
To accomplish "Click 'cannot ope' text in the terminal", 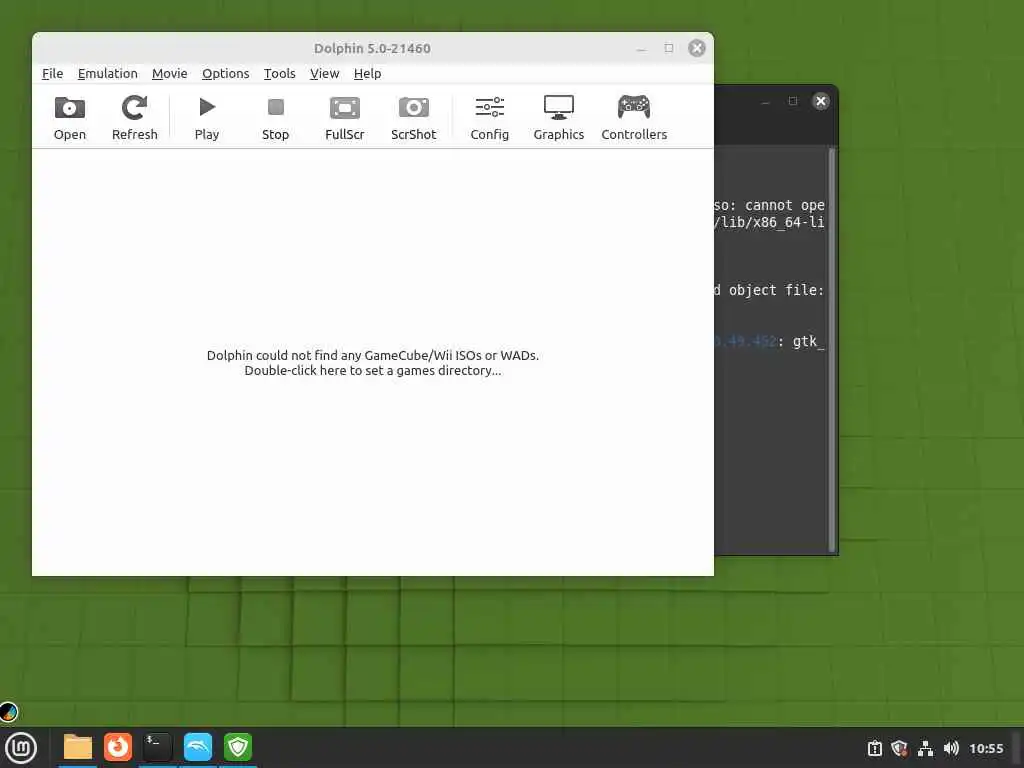I will (x=784, y=205).
